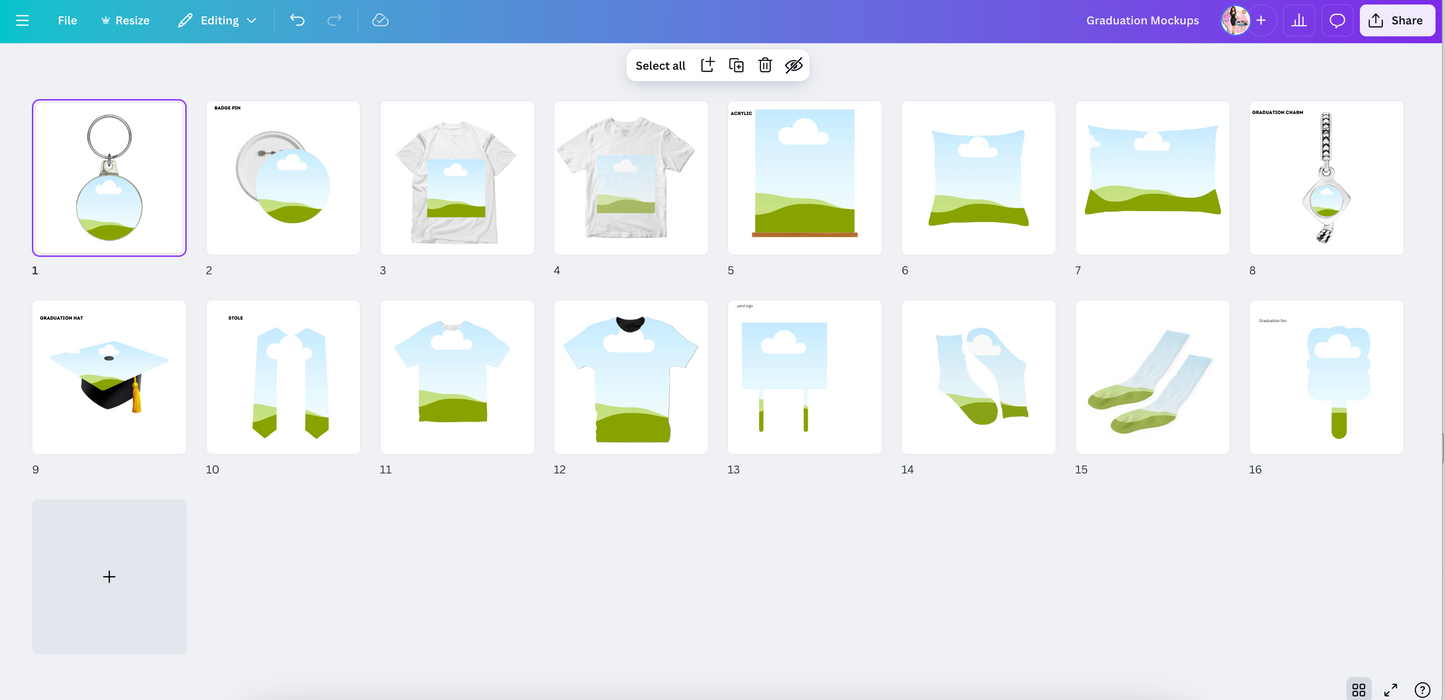Open the Resize options
Screen dimensions: 1445x700
click(124, 20)
